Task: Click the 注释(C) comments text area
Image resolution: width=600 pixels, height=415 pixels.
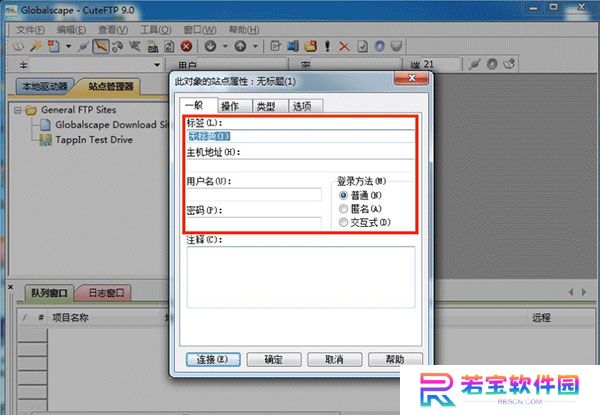Action: pyautogui.click(x=301, y=277)
